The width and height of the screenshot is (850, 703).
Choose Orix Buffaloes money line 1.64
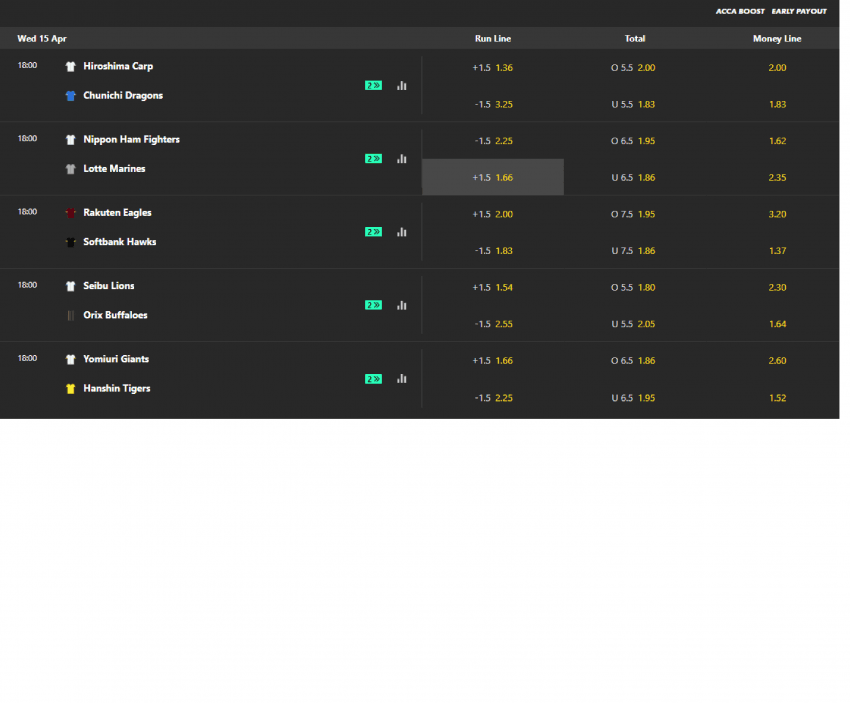point(777,324)
